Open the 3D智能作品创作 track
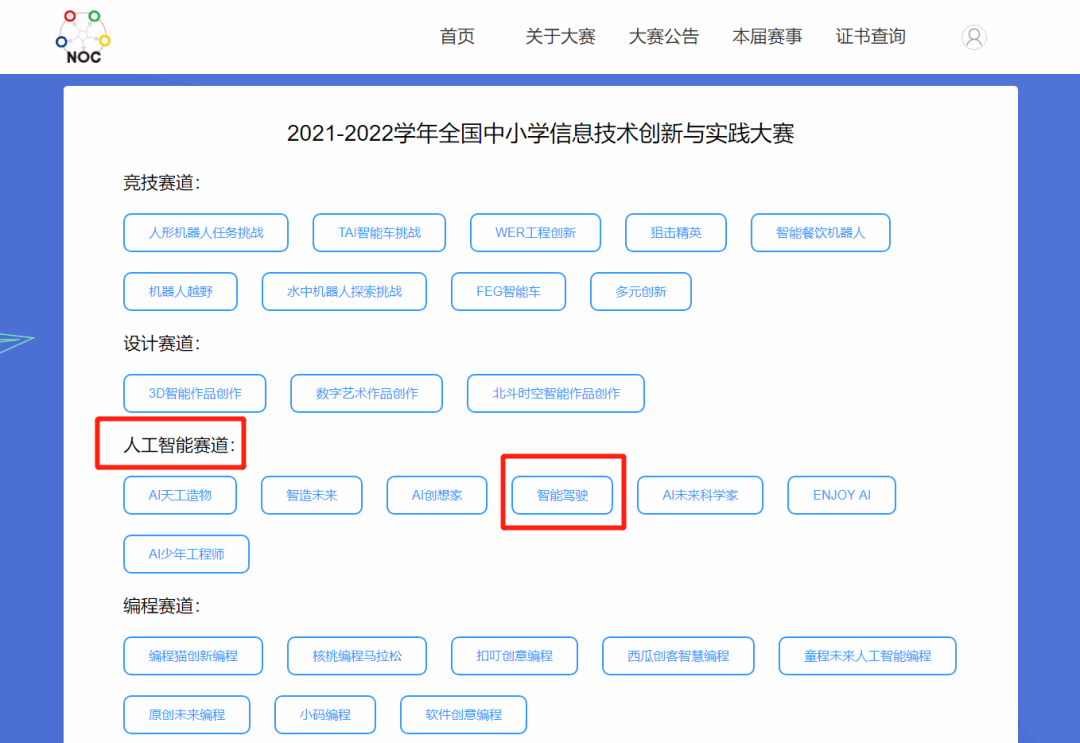 tap(195, 393)
